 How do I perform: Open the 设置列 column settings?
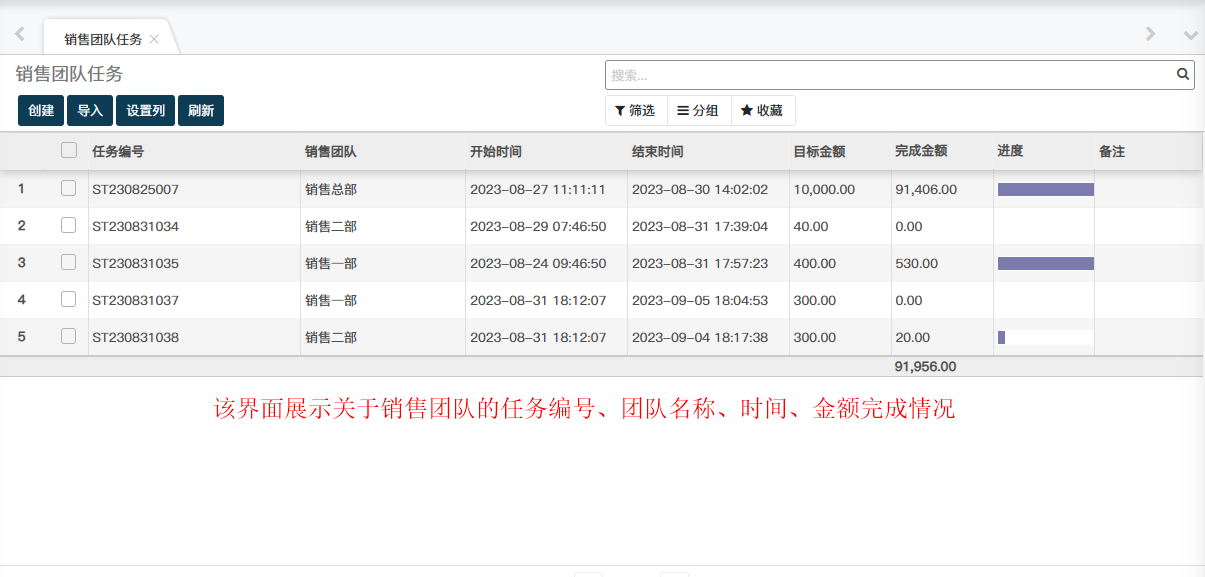click(x=146, y=111)
